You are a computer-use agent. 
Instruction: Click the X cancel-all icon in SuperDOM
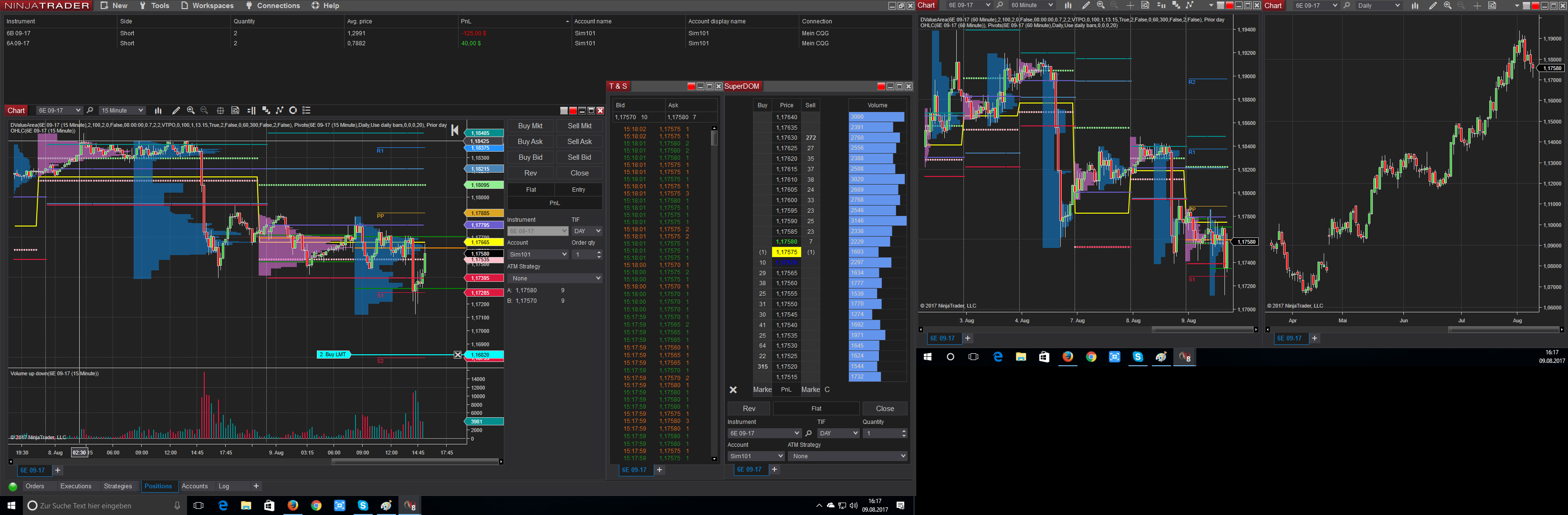click(733, 390)
